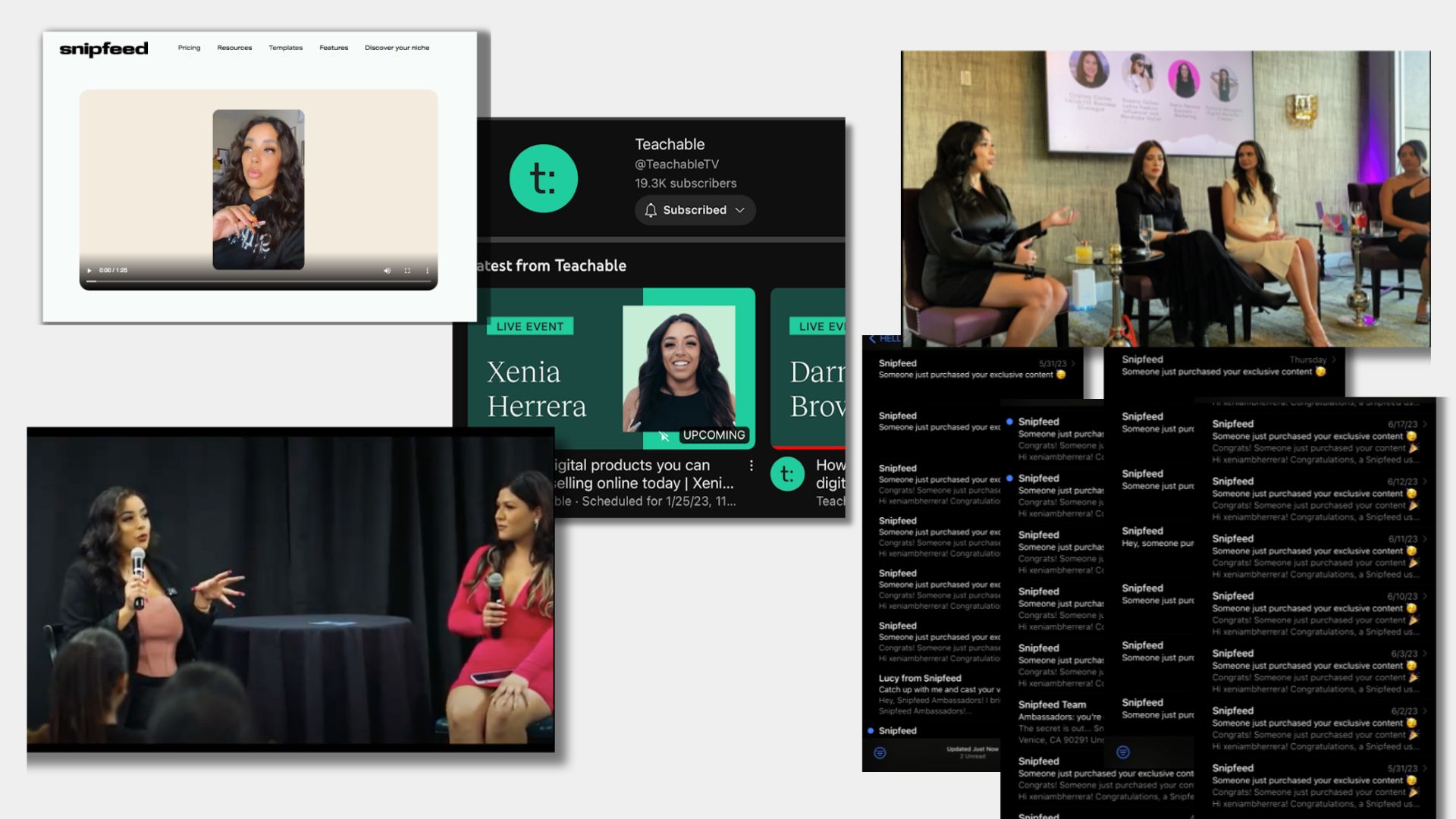This screenshot has width=1456, height=819.
Task: Open Xenia Herrera live event thumbnail
Action: click(x=611, y=369)
